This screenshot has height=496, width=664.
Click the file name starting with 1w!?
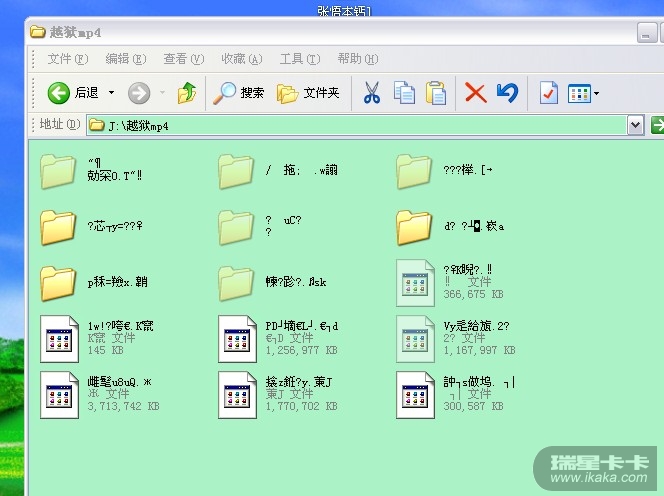(x=120, y=326)
